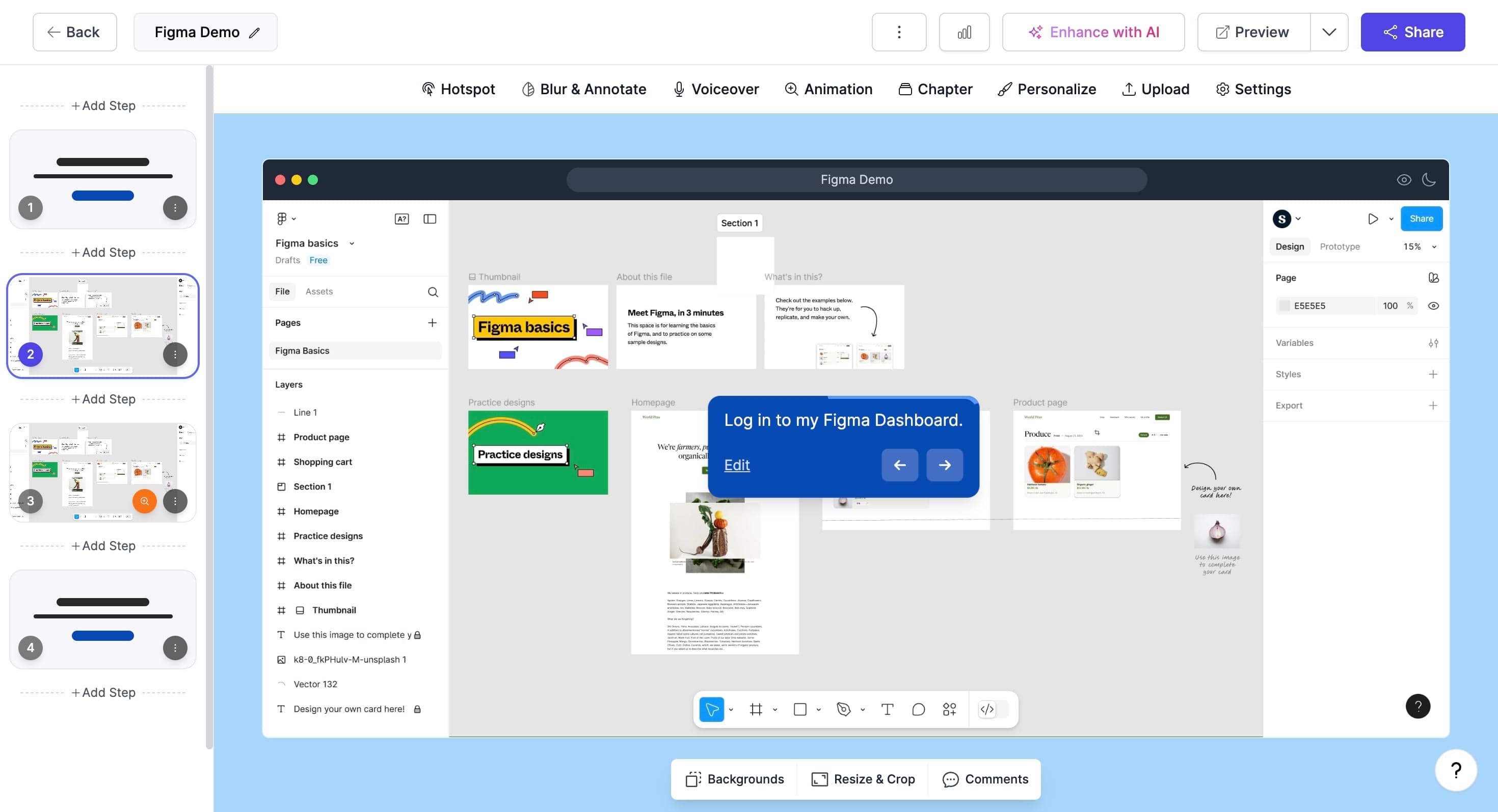Toggle lock on Design your own card layer
Image resolution: width=1498 pixels, height=812 pixels.
tap(417, 709)
